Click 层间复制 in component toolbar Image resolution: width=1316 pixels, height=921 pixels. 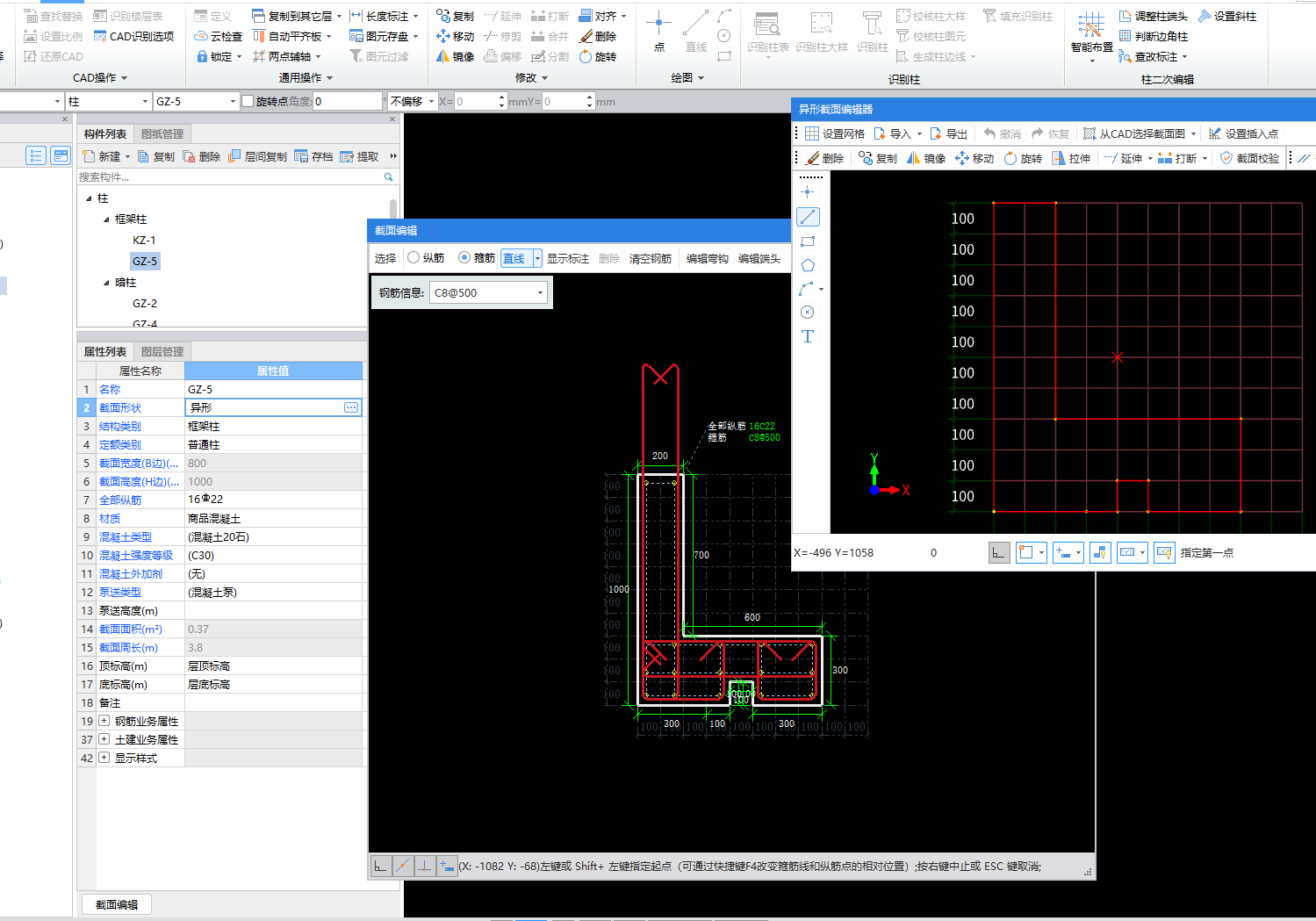point(257,156)
